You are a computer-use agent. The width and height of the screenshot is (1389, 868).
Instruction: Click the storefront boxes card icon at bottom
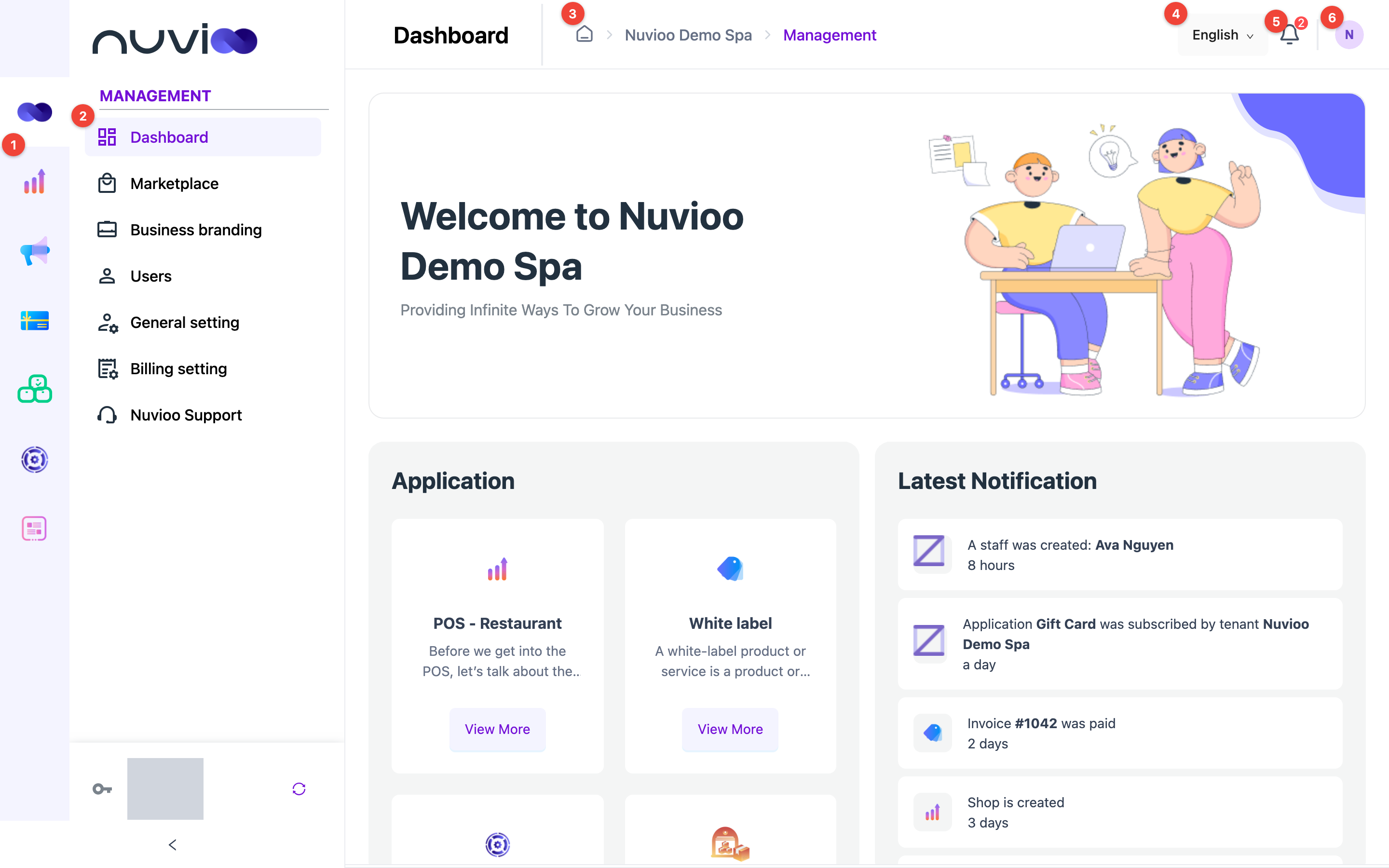click(x=730, y=843)
